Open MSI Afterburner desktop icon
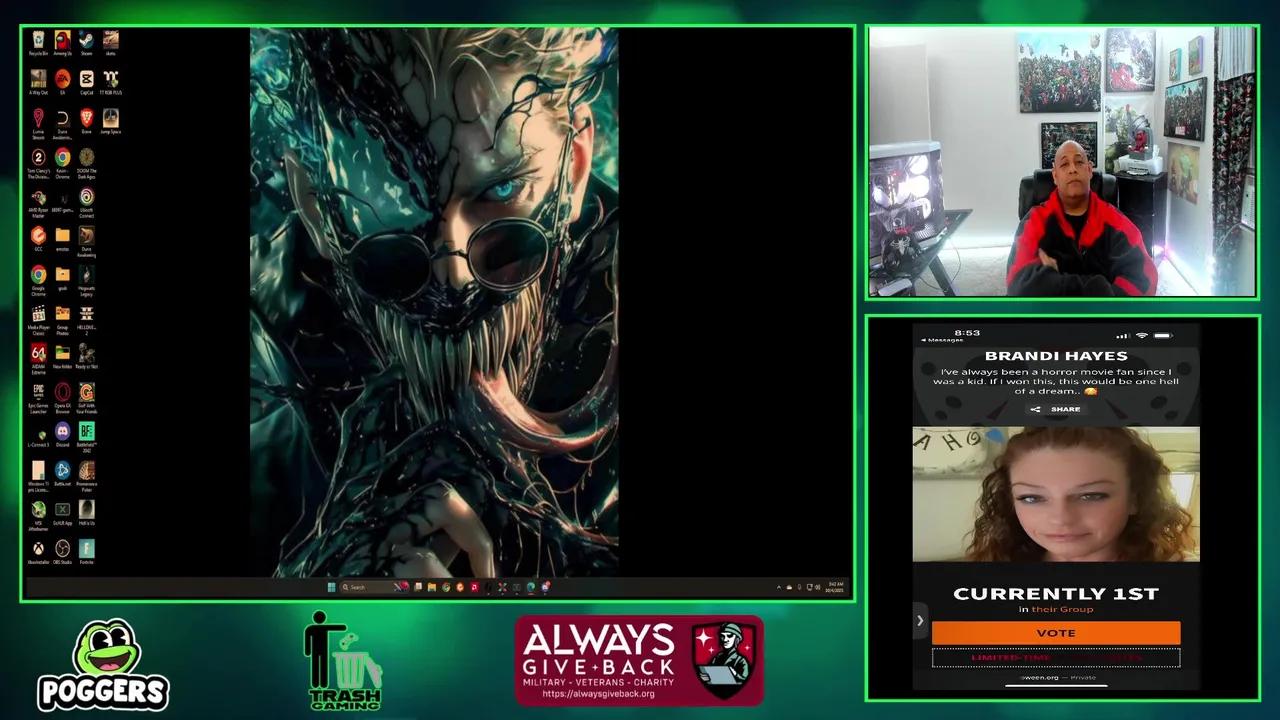The width and height of the screenshot is (1280, 720). pos(38,513)
